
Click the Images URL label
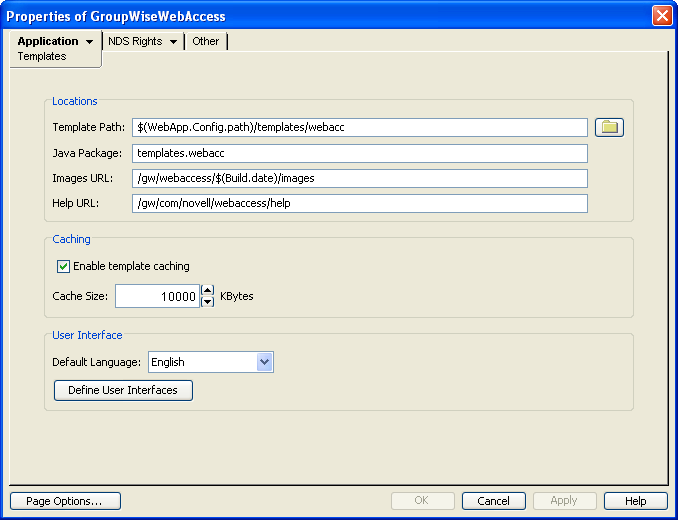pyautogui.click(x=83, y=179)
